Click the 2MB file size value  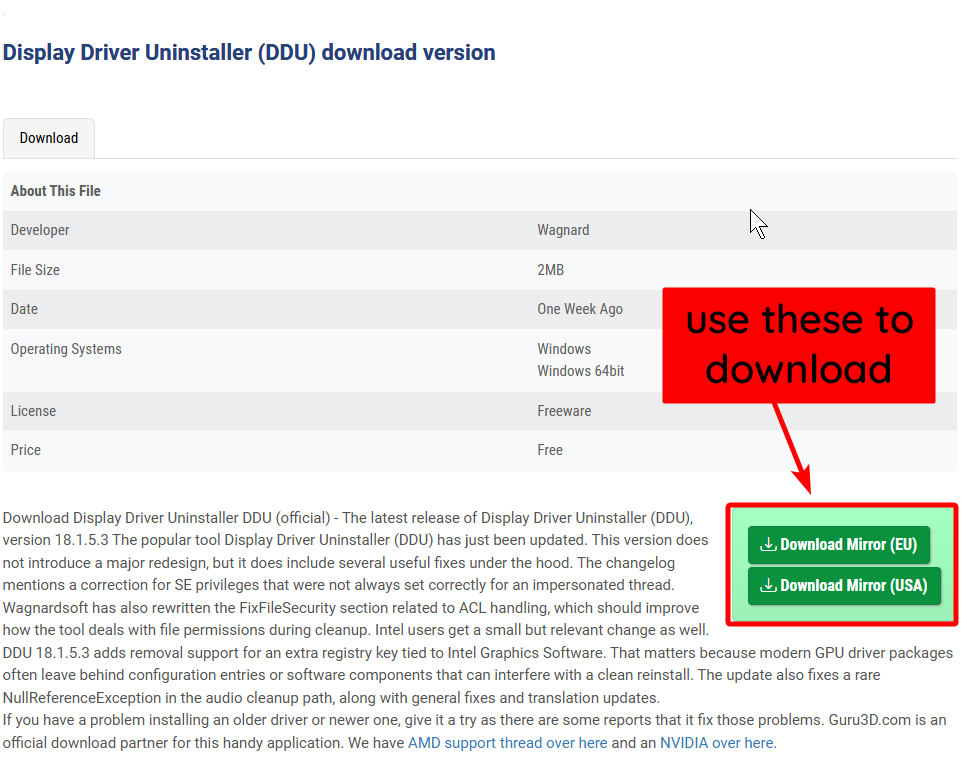click(x=551, y=269)
